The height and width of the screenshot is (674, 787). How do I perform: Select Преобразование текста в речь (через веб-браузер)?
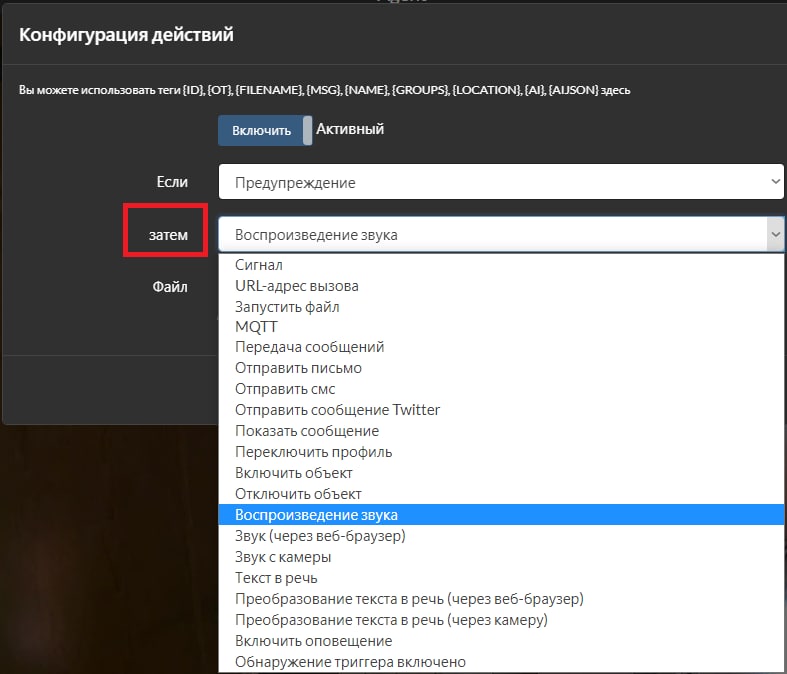(x=501, y=599)
